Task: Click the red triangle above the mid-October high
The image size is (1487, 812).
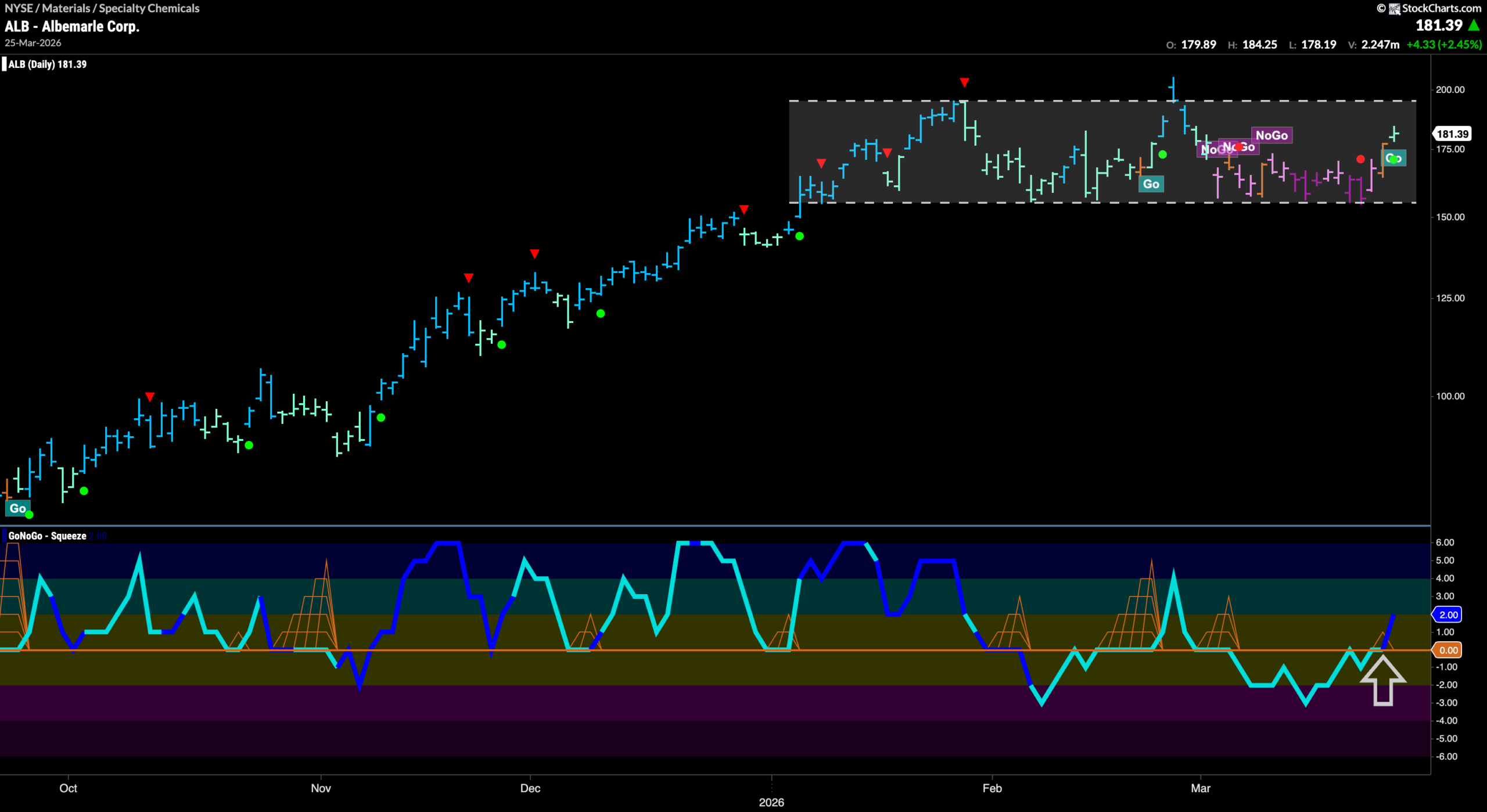Action: coord(150,397)
